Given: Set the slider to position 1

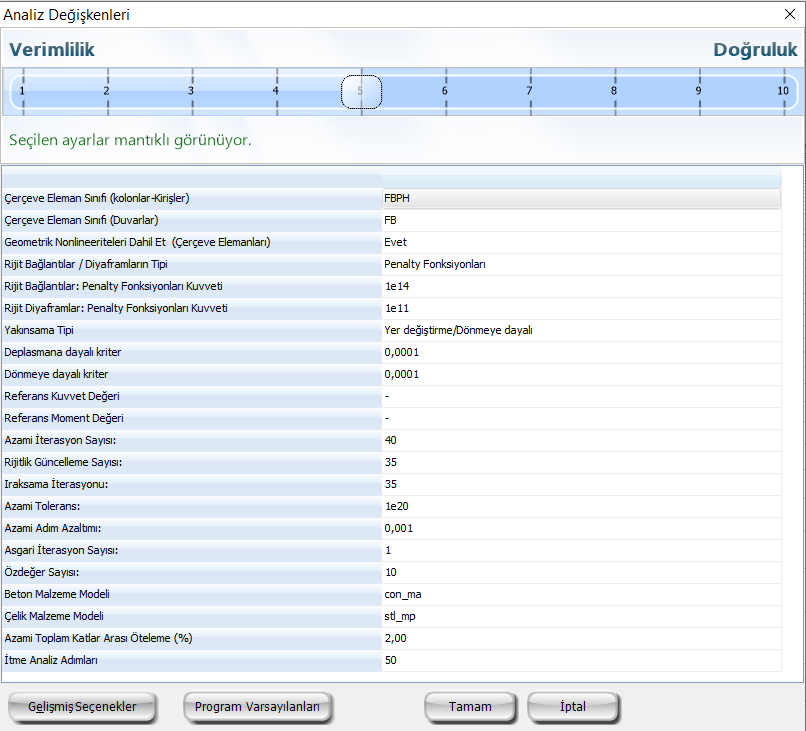Looking at the screenshot, I should [x=22, y=91].
